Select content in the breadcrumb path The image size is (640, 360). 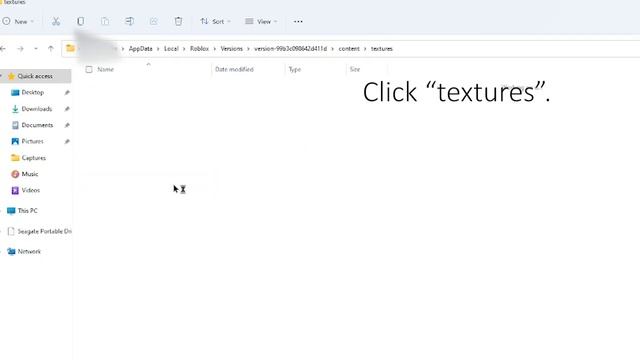click(x=349, y=49)
